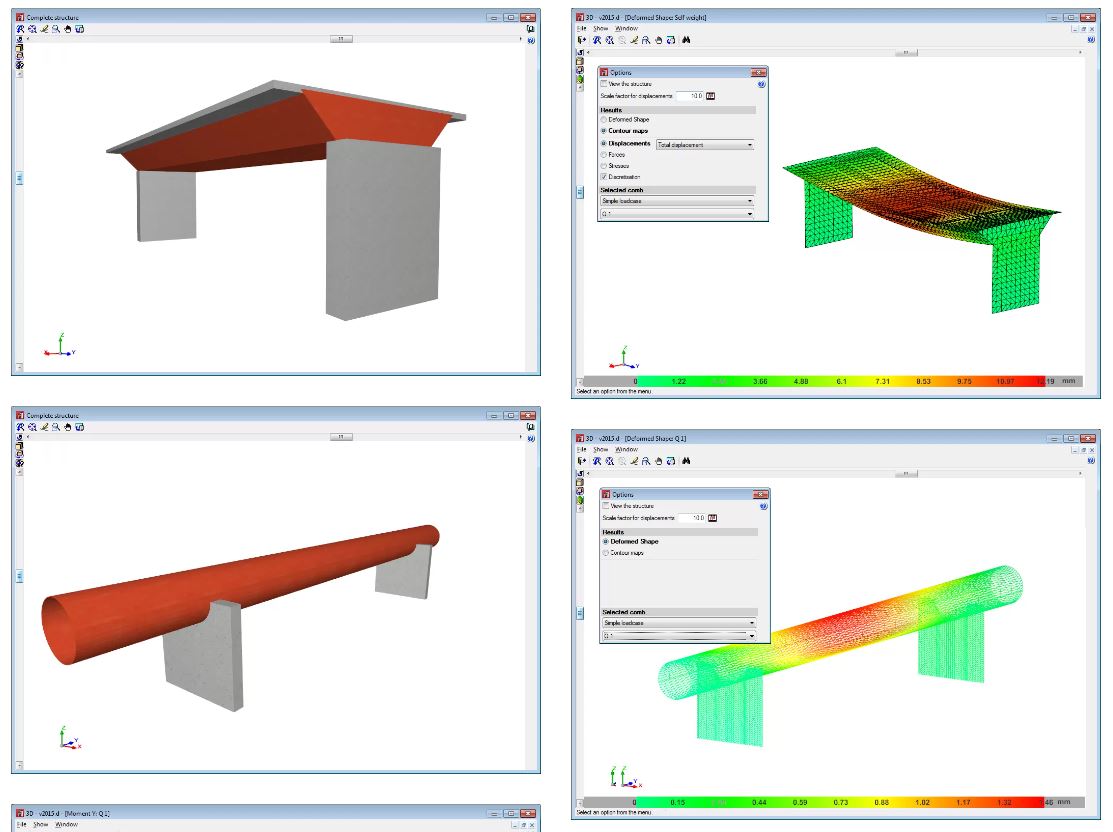This screenshot has width=1113, height=832.
Task: Click the exit door icon in Q 1 window toolbar
Action: click(x=582, y=461)
